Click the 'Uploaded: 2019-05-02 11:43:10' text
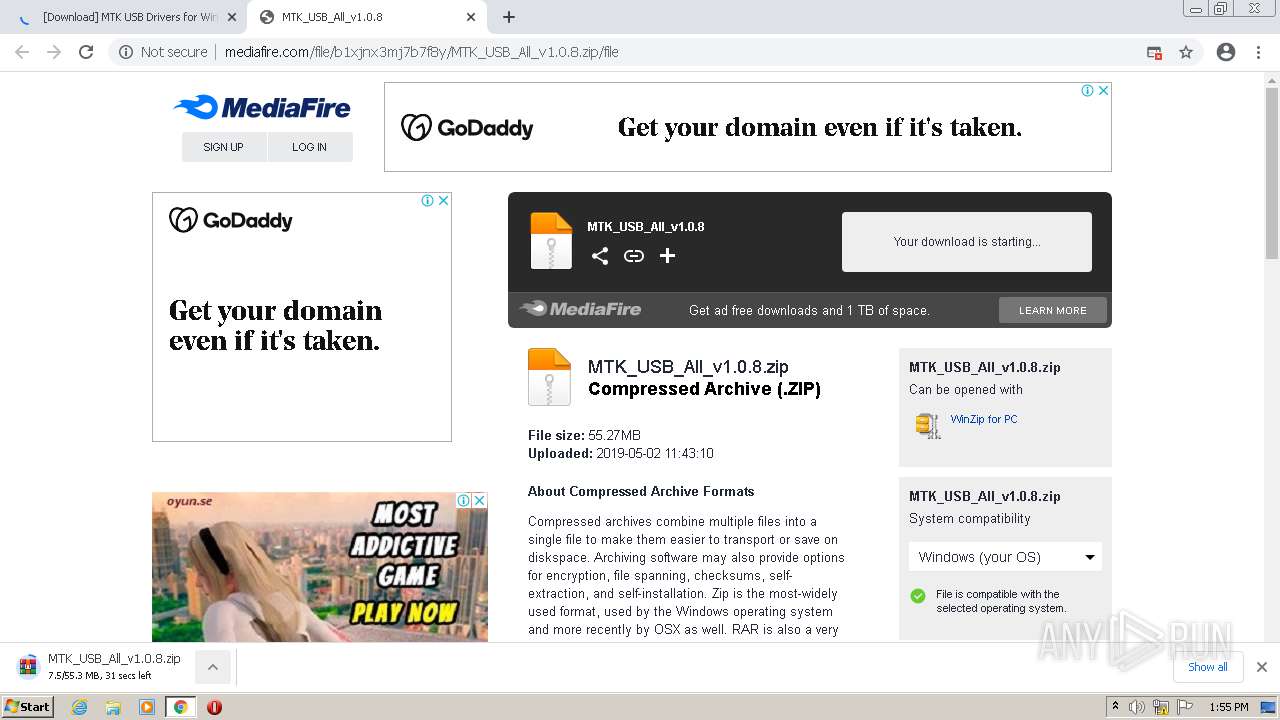The height and width of the screenshot is (720, 1280). [621, 453]
